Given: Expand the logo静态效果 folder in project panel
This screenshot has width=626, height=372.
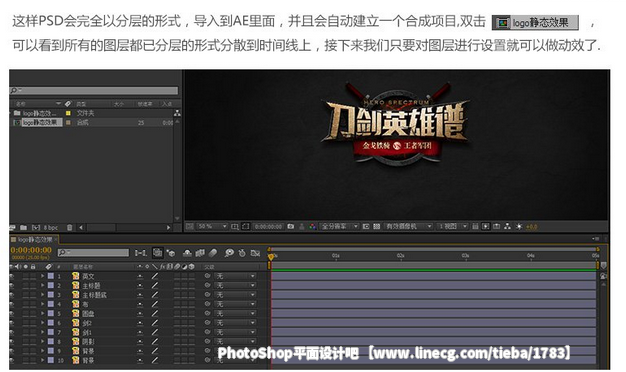Looking at the screenshot, I should pyautogui.click(x=11, y=113).
